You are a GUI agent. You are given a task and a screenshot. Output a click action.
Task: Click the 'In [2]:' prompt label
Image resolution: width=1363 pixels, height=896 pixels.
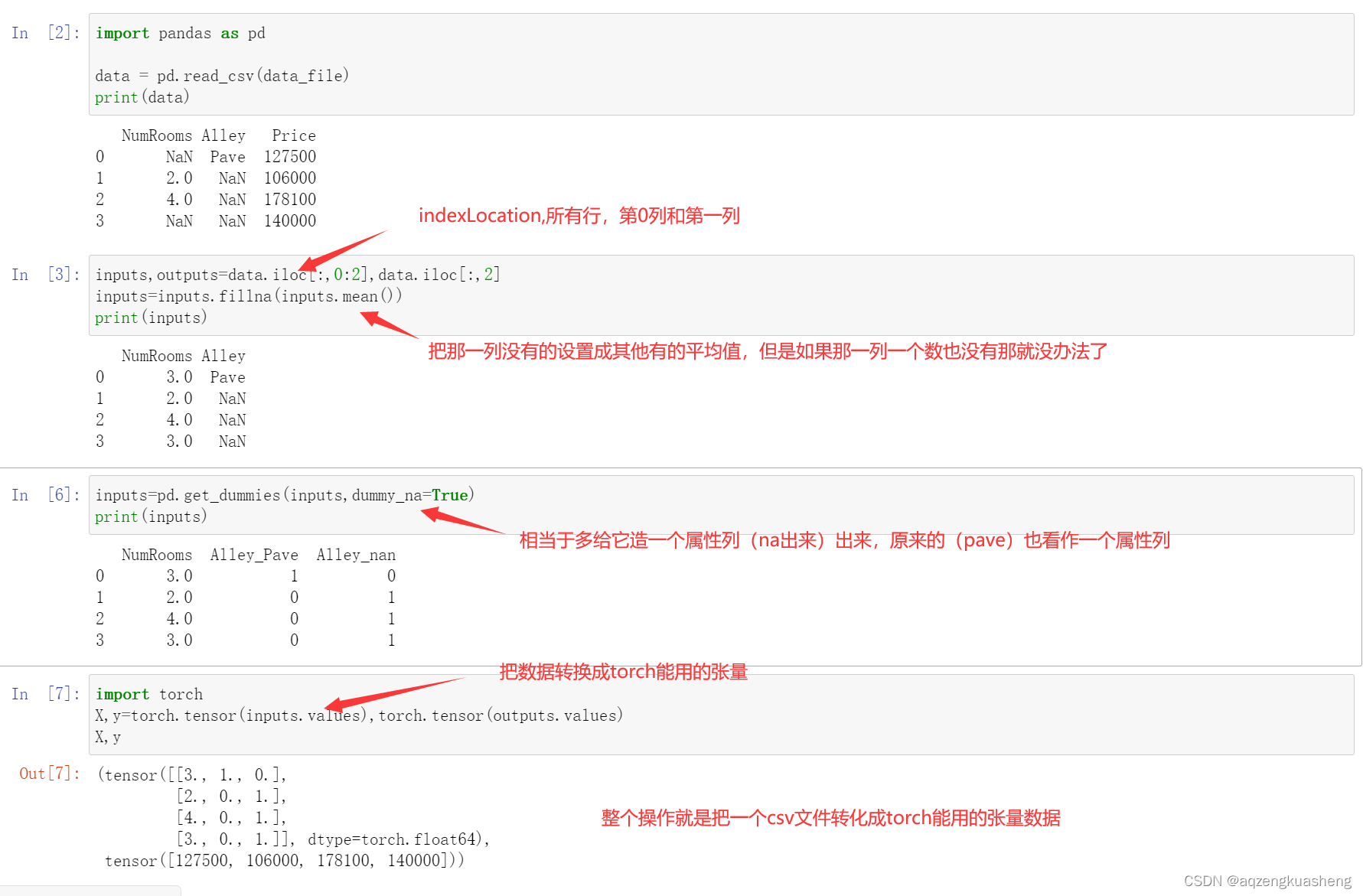(x=46, y=33)
